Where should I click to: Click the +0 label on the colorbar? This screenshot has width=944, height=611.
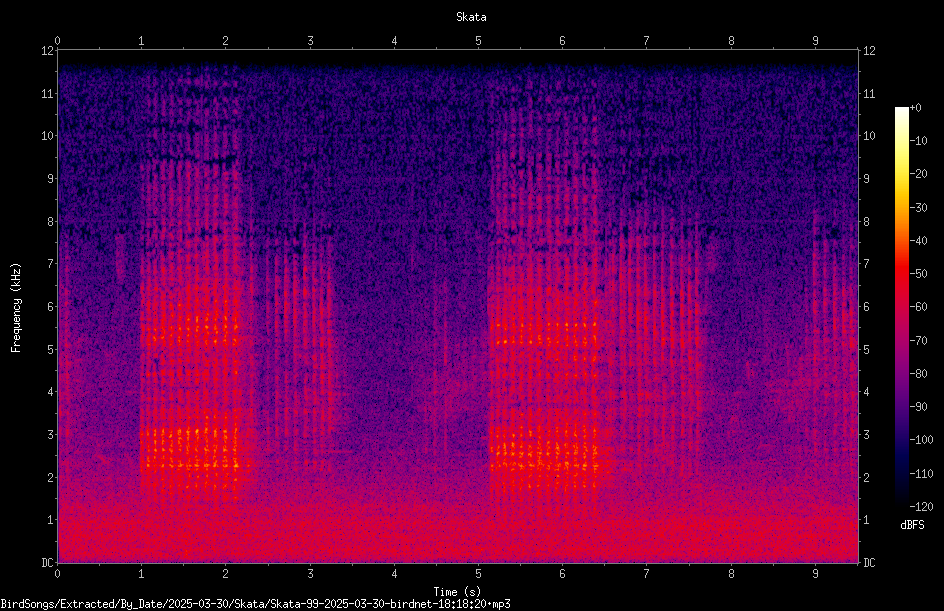click(915, 108)
